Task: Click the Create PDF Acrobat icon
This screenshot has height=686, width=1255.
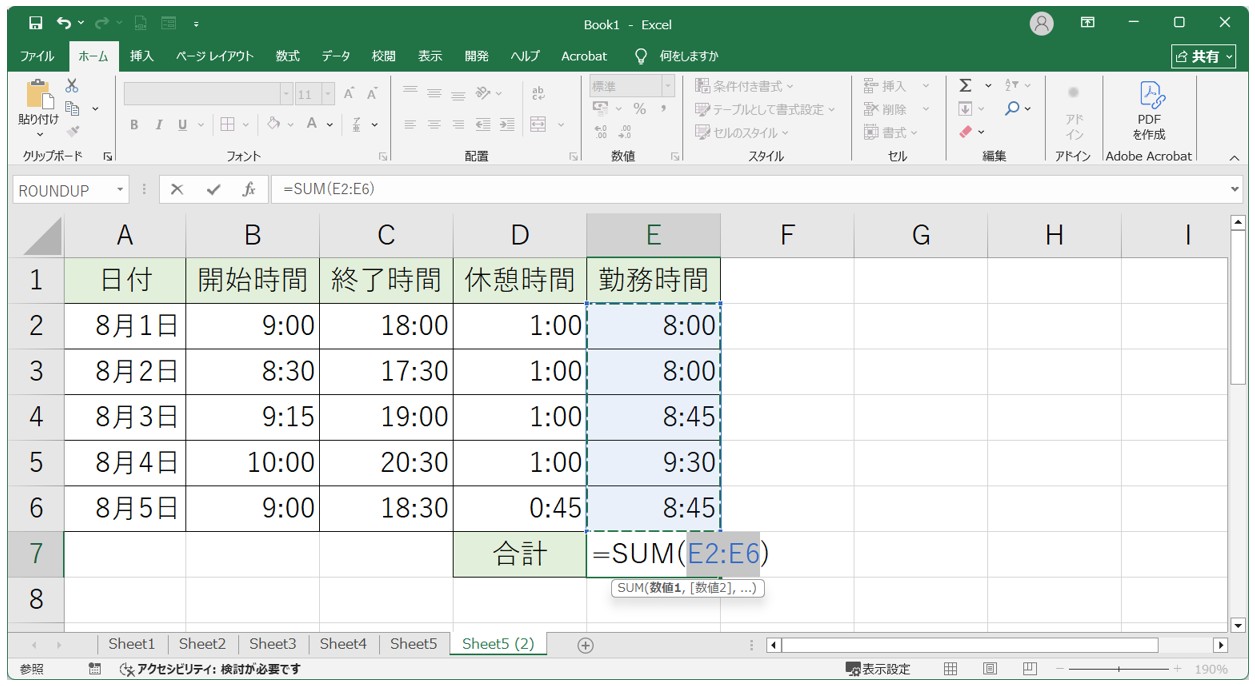Action: [x=1150, y=94]
